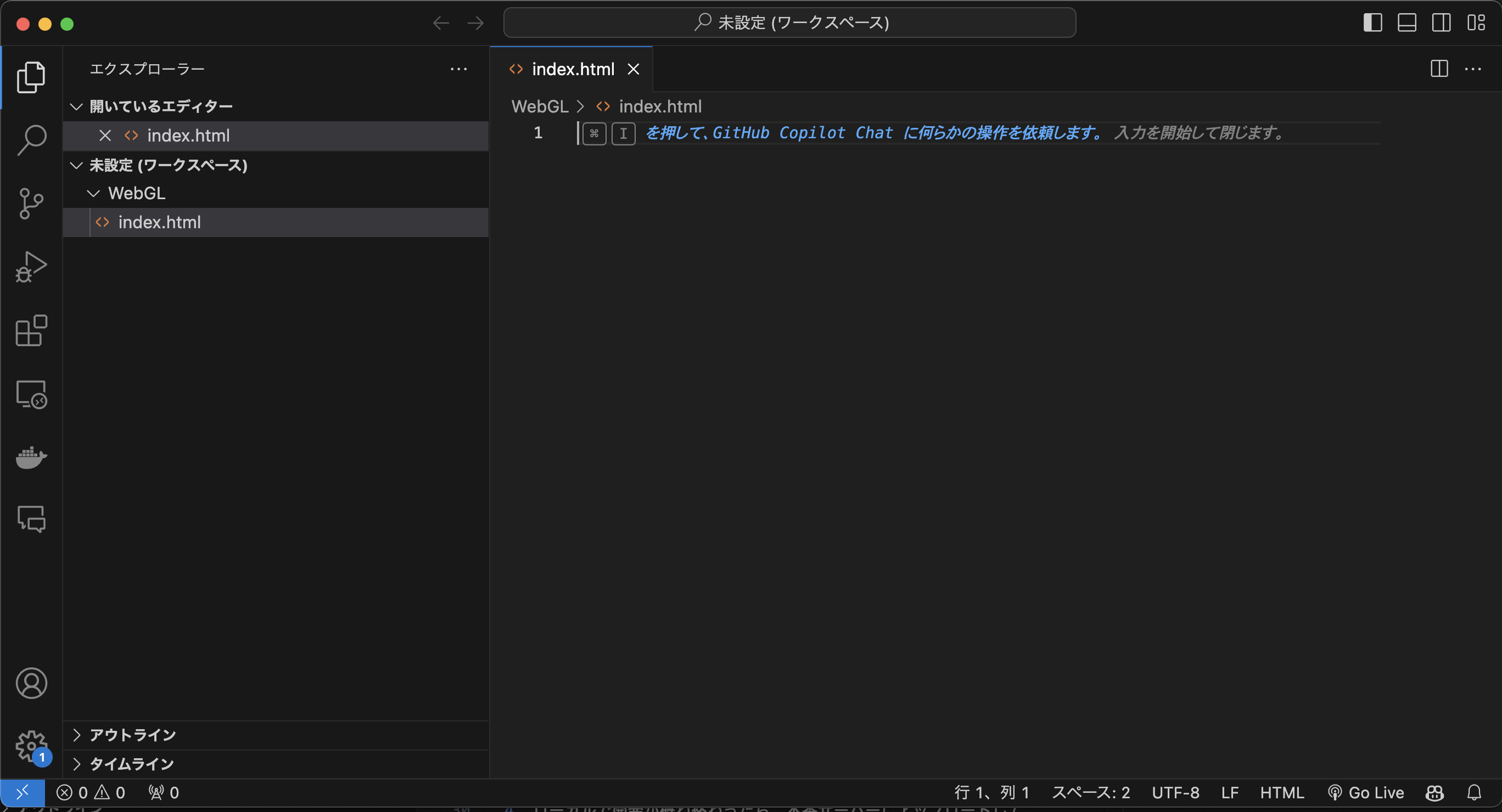Open the explorer more actions menu
The image size is (1502, 812).
pyautogui.click(x=459, y=69)
